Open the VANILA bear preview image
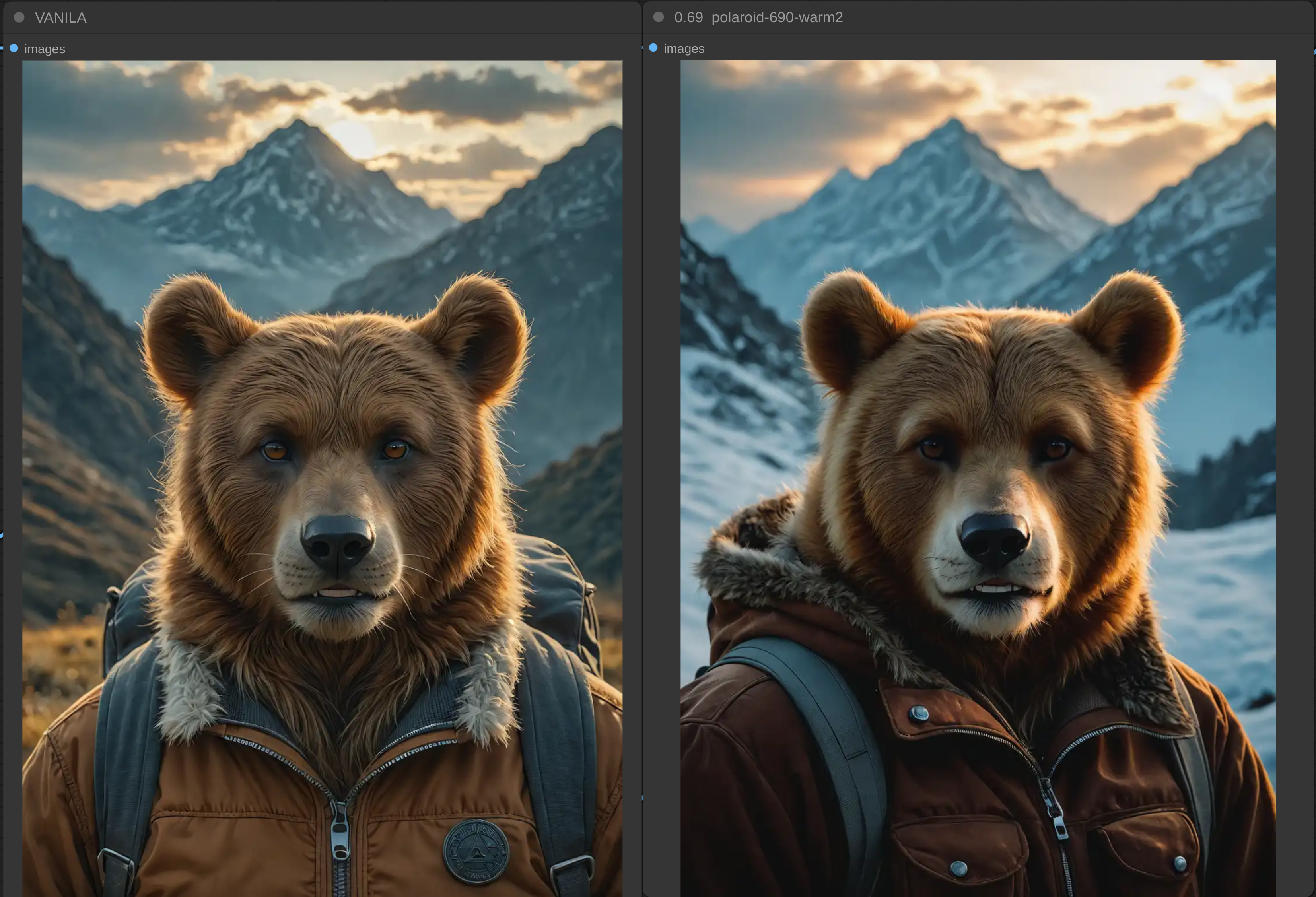This screenshot has width=1316, height=897. pos(322,396)
